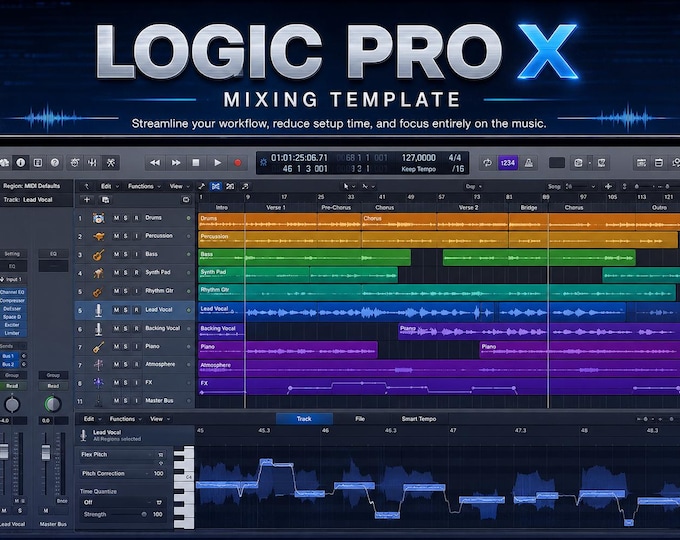Select the Verse 1 arrangement marker
The height and width of the screenshot is (540, 680).
pyautogui.click(x=276, y=208)
